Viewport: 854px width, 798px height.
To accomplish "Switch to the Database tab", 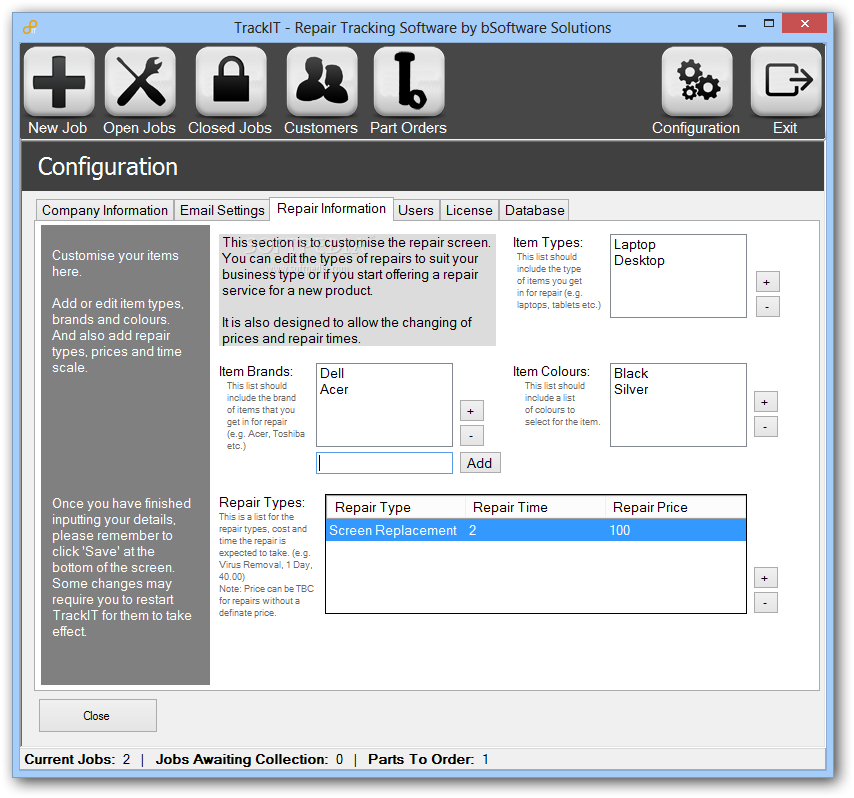I will (x=534, y=210).
